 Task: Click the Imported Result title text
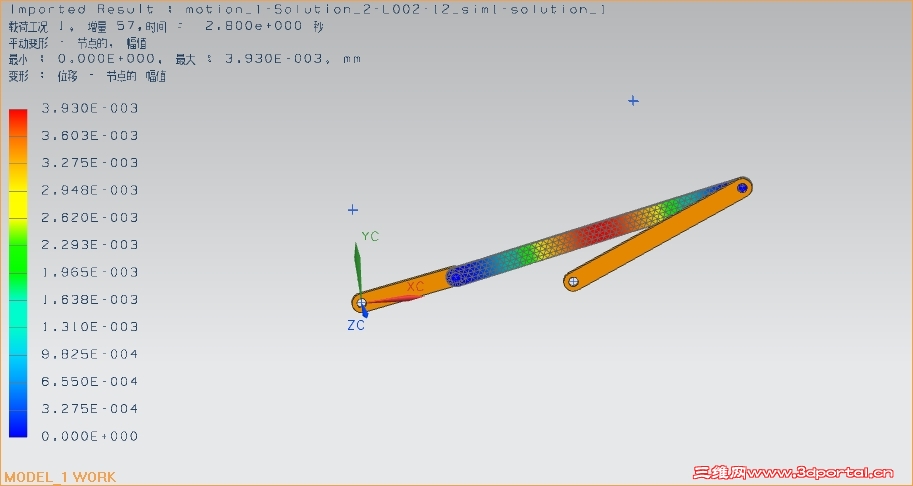(308, 9)
